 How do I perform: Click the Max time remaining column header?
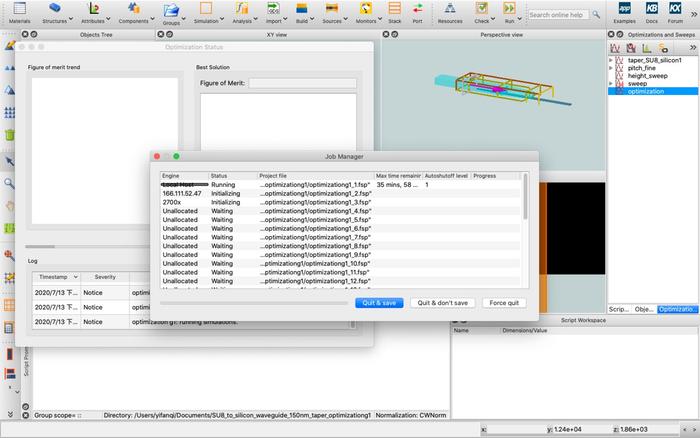[398, 176]
